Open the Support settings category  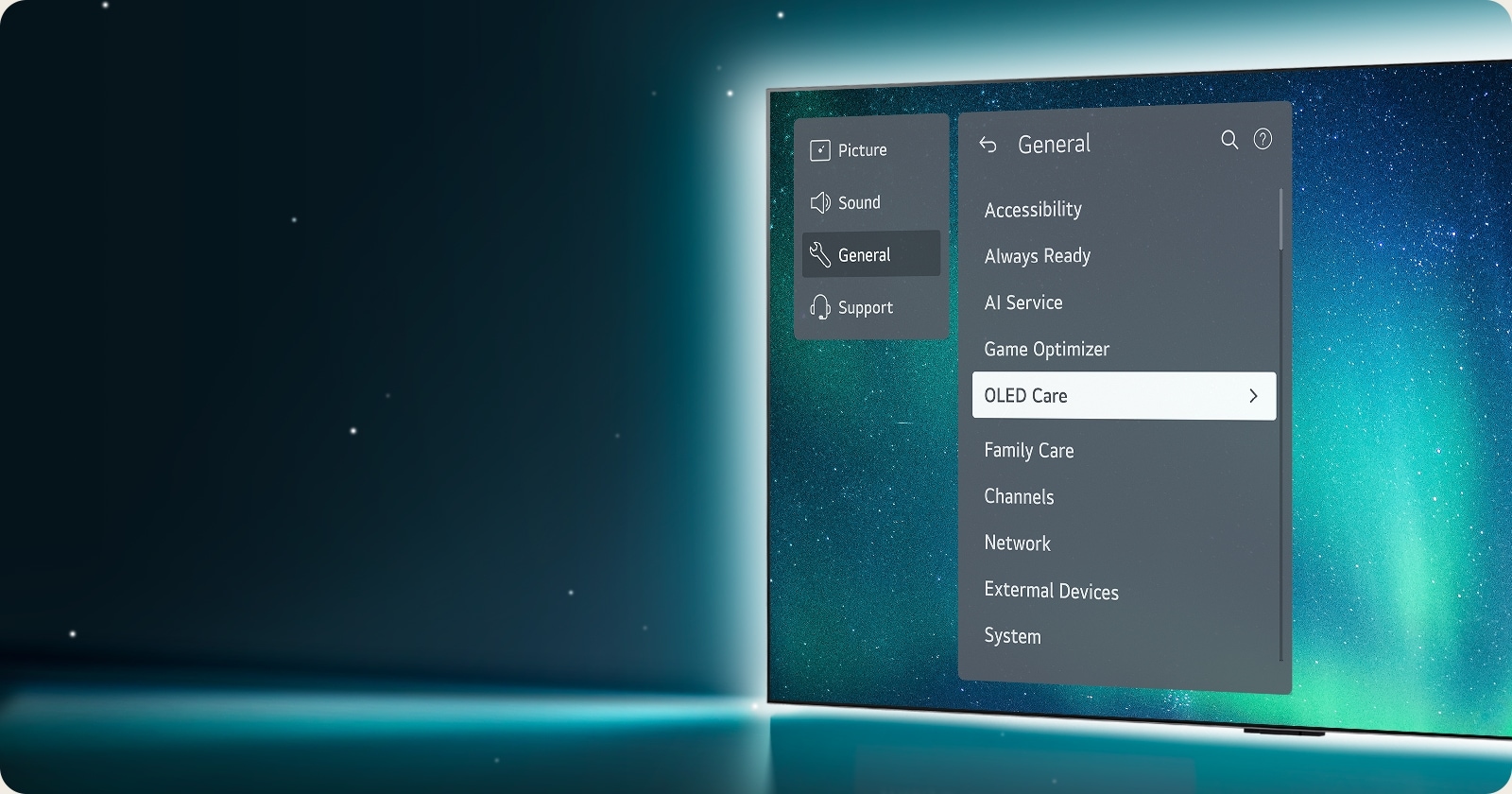coord(871,307)
